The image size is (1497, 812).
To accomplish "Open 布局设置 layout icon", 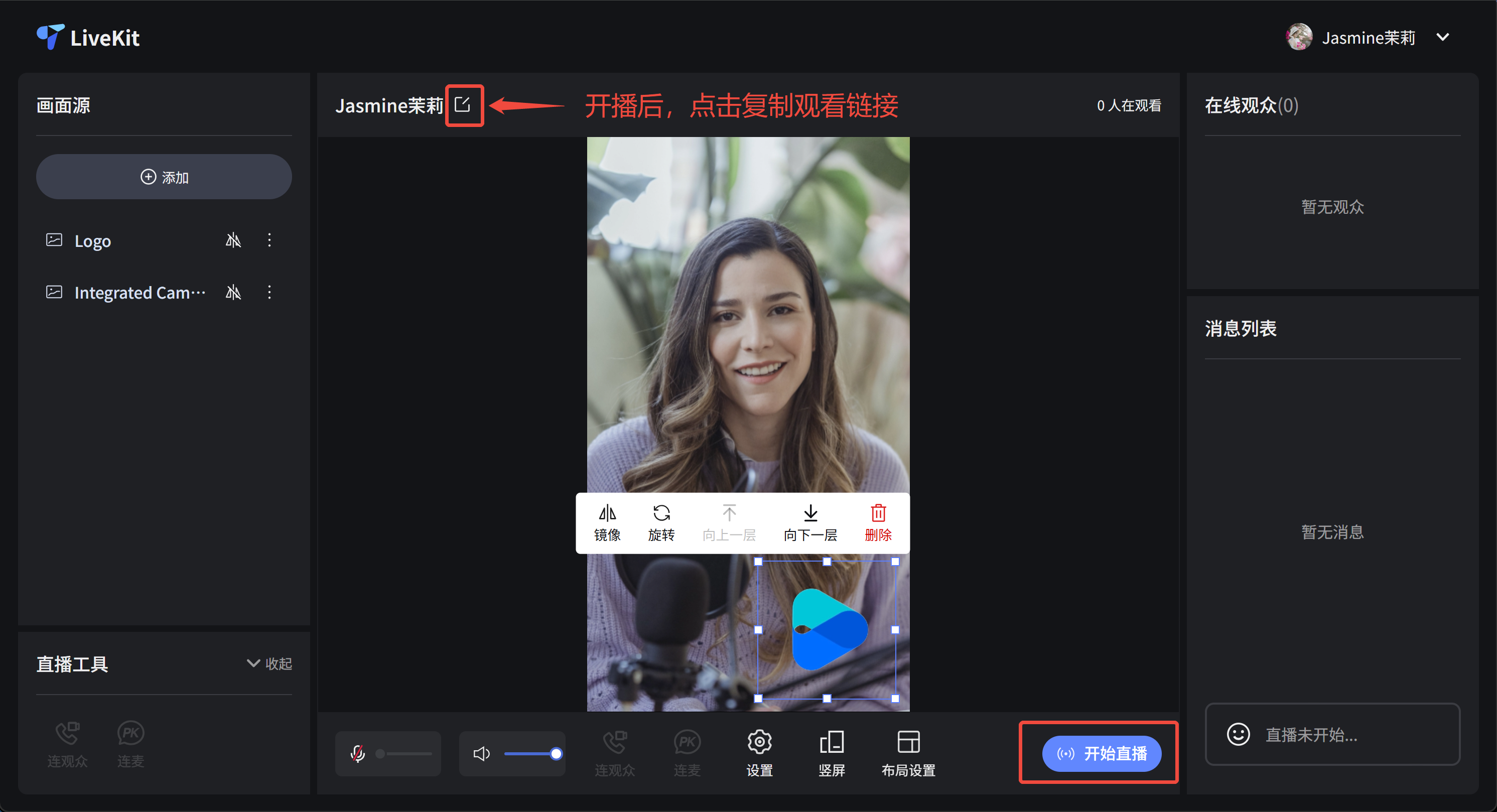I will tap(908, 742).
